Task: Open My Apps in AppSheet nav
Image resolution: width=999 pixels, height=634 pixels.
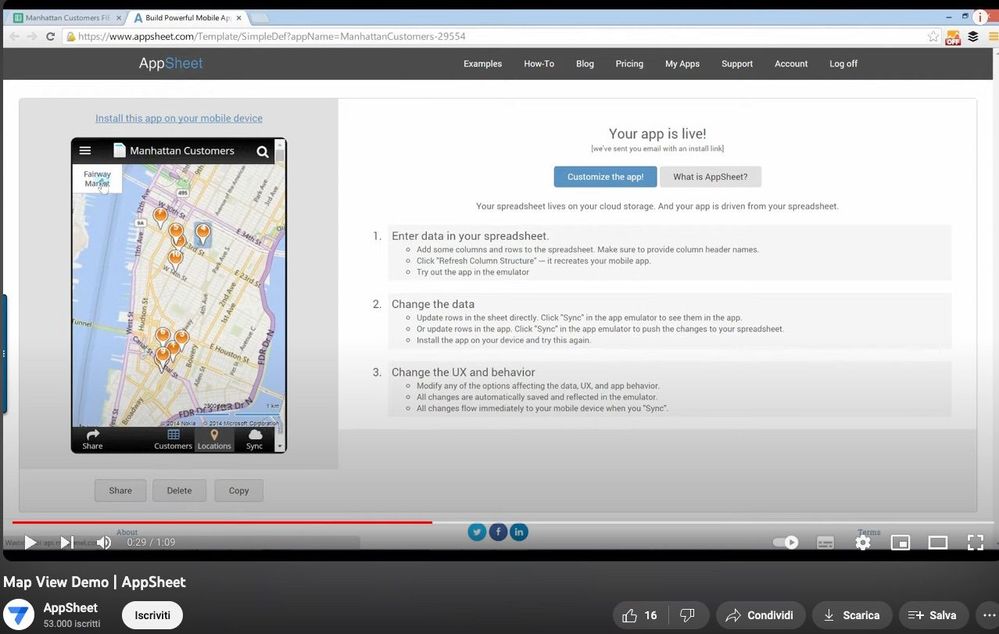Action: 682,64
